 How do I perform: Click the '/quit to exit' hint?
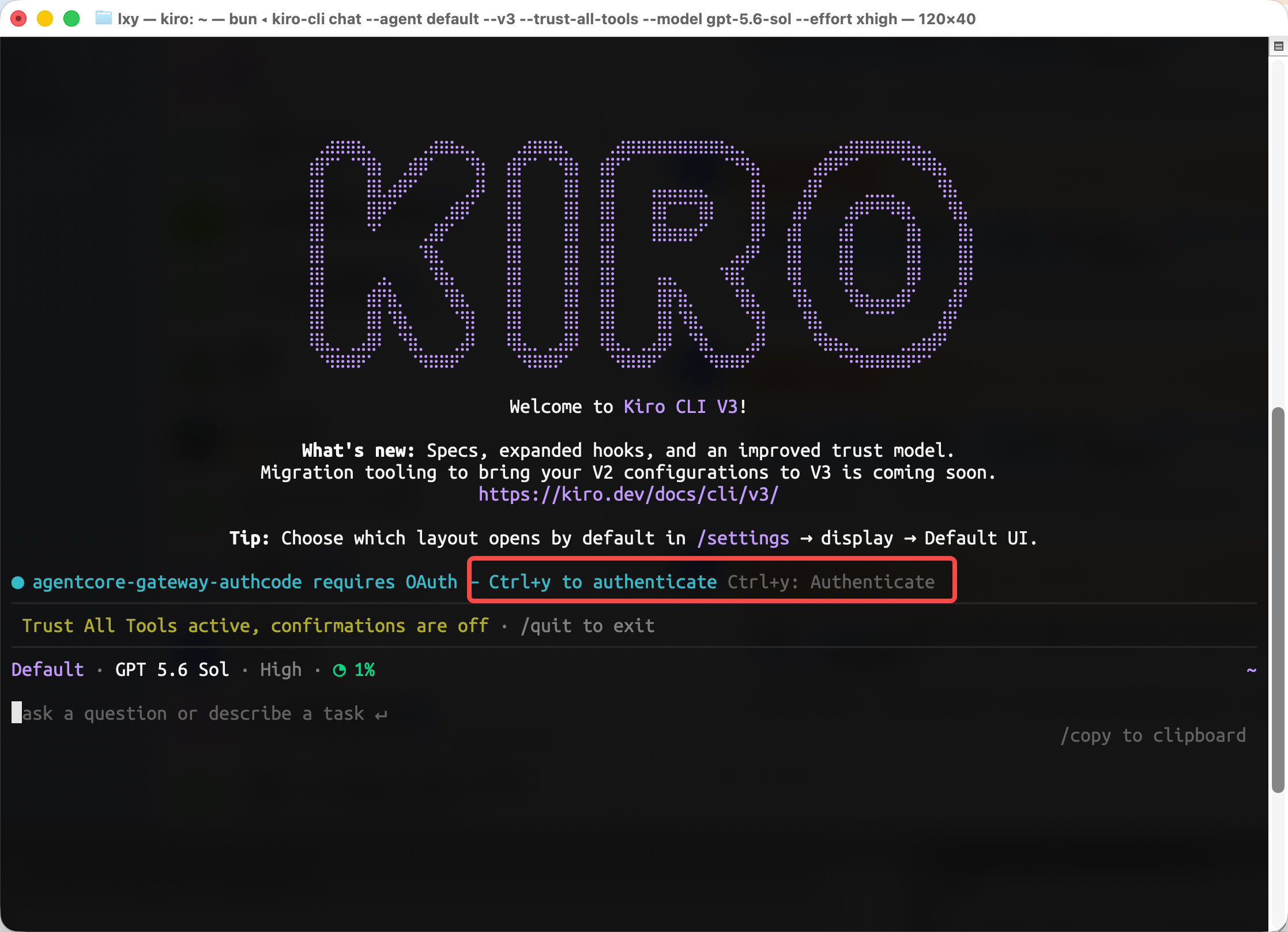[x=587, y=626]
